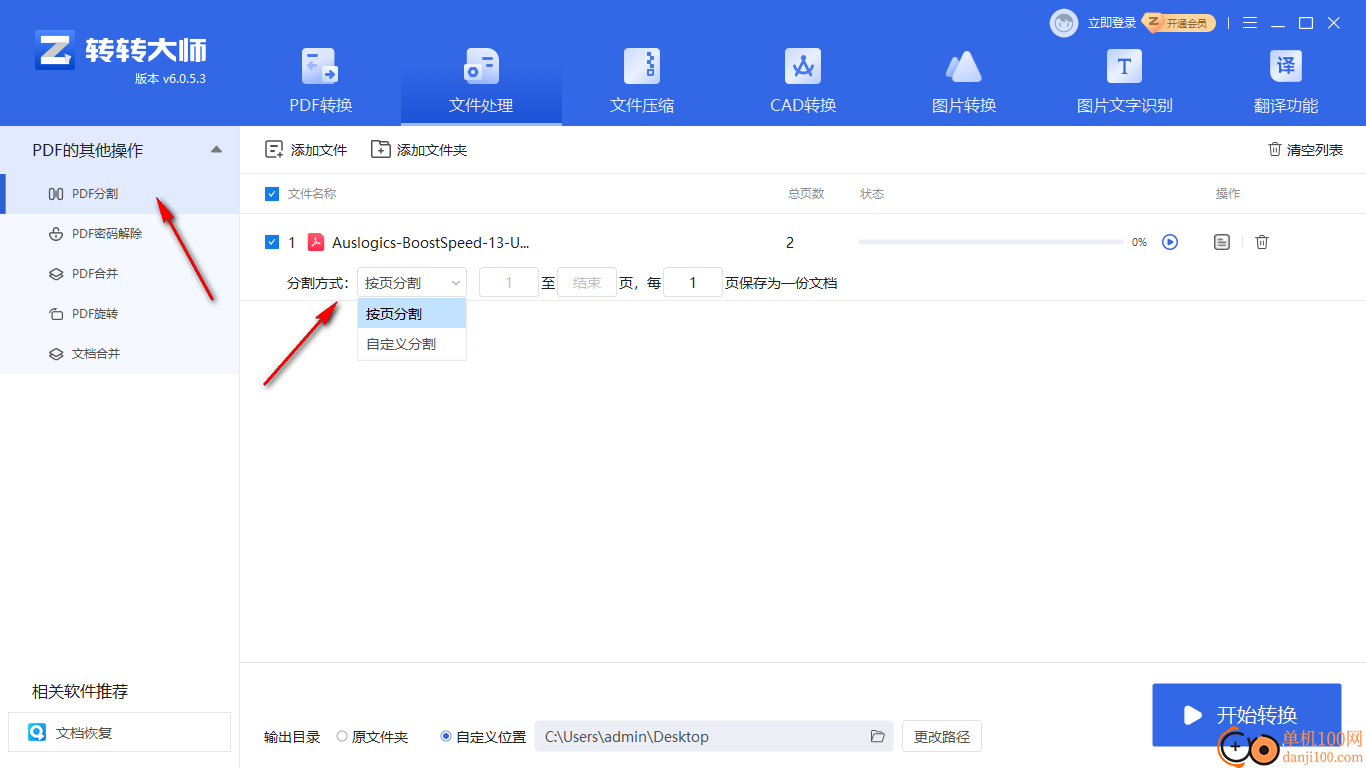Click 立即登录 to sign in

(1112, 23)
